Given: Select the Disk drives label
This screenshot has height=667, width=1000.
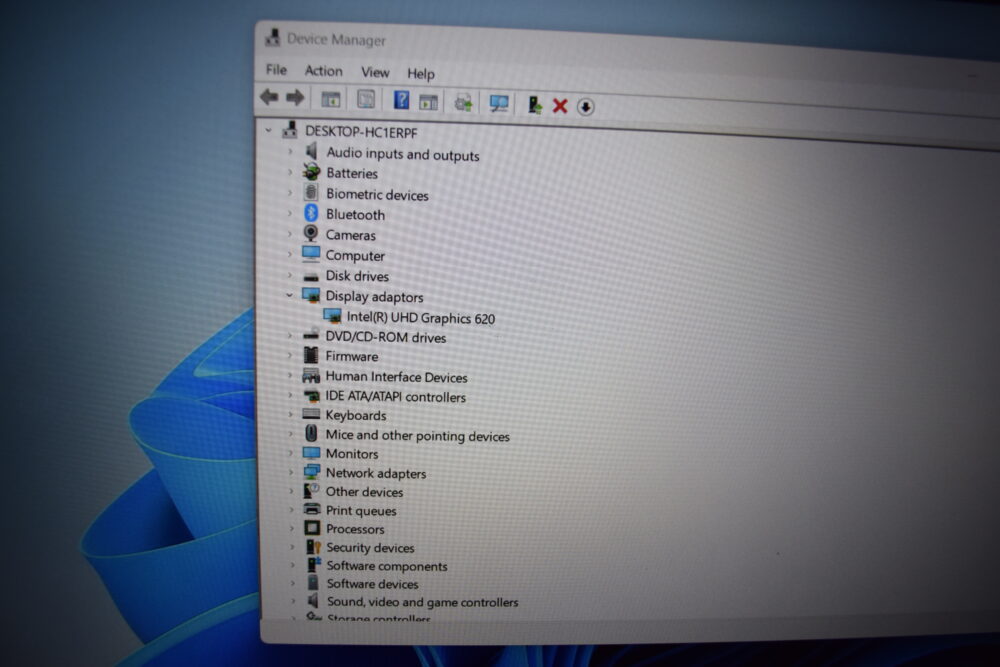Looking at the screenshot, I should click(x=357, y=276).
